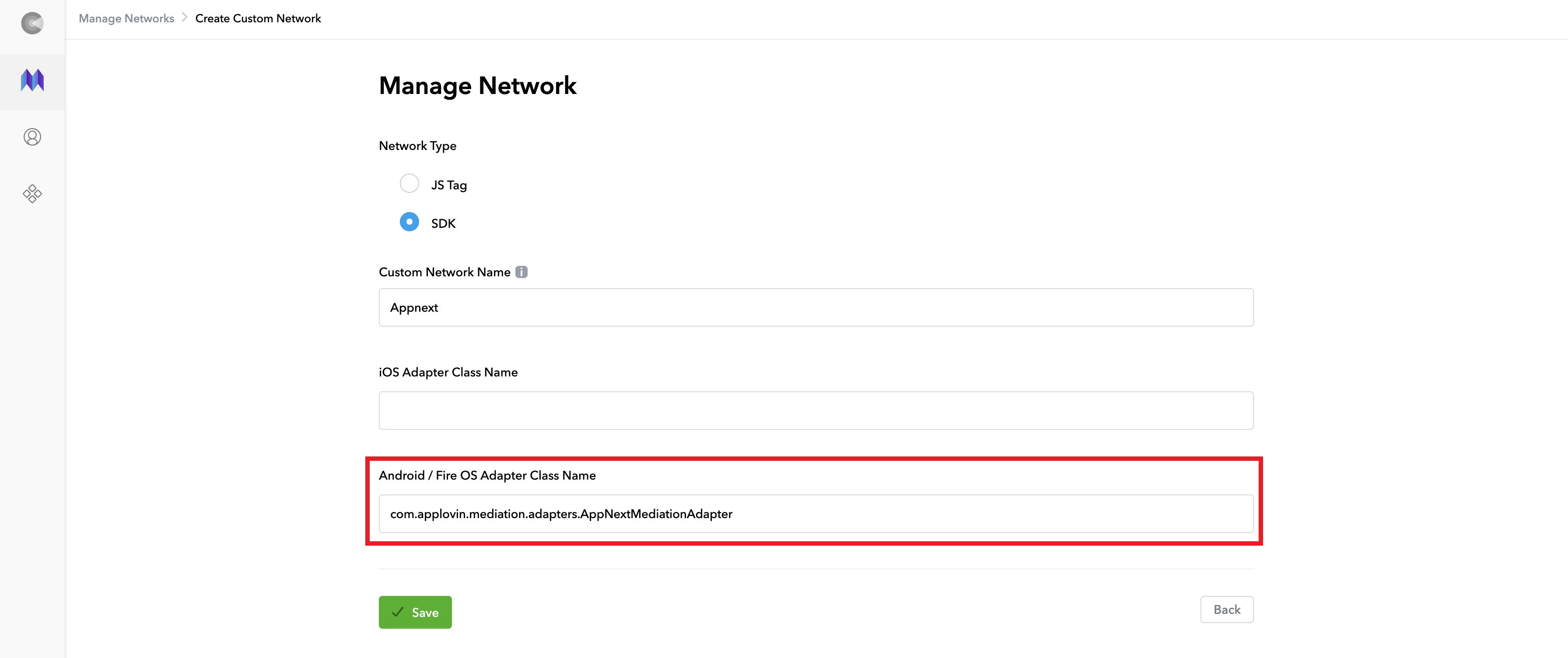Click the JS Tag option label
The height and width of the screenshot is (658, 1568).
[x=448, y=185]
